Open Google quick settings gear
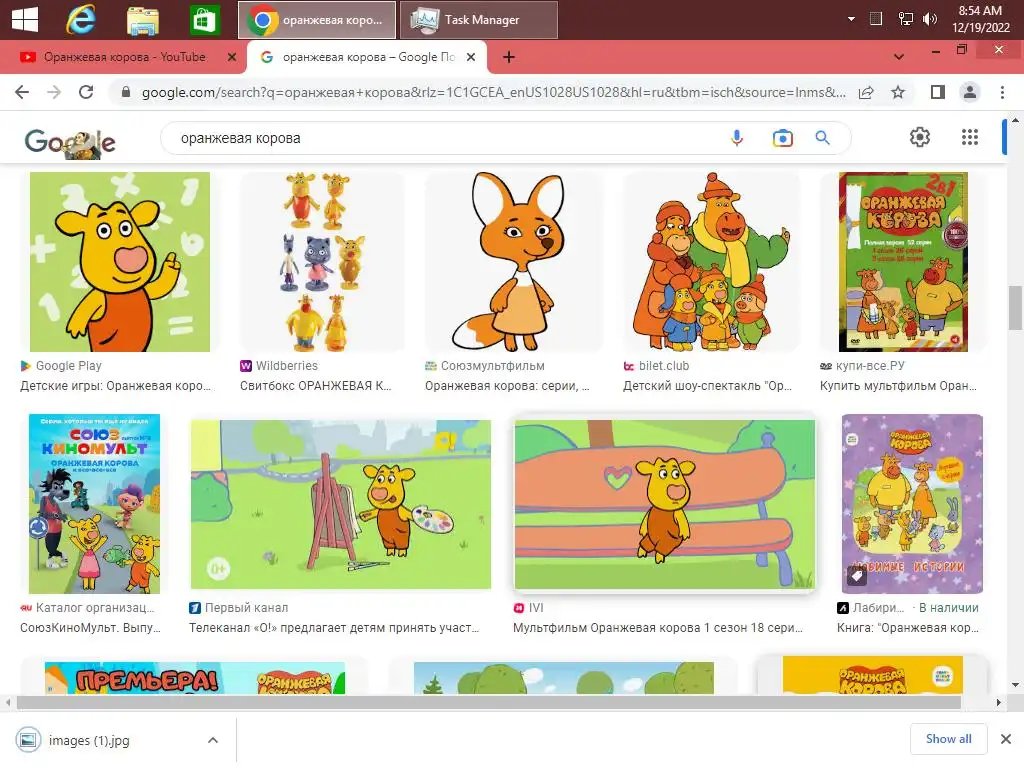 tap(920, 137)
